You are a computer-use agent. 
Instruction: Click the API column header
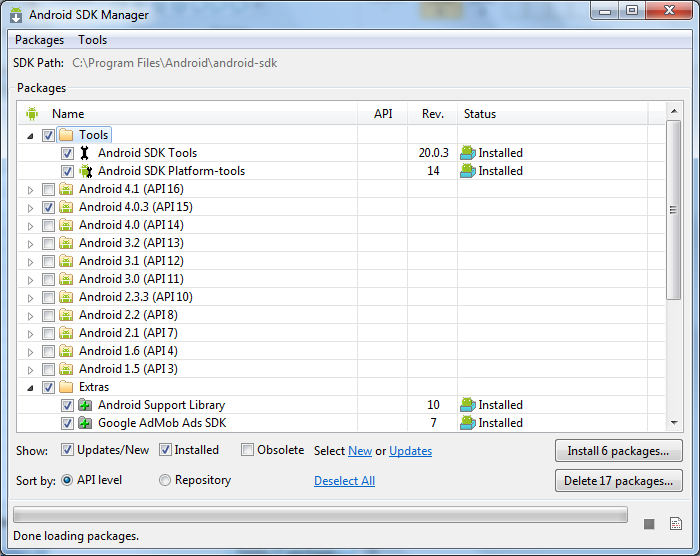pyautogui.click(x=383, y=114)
